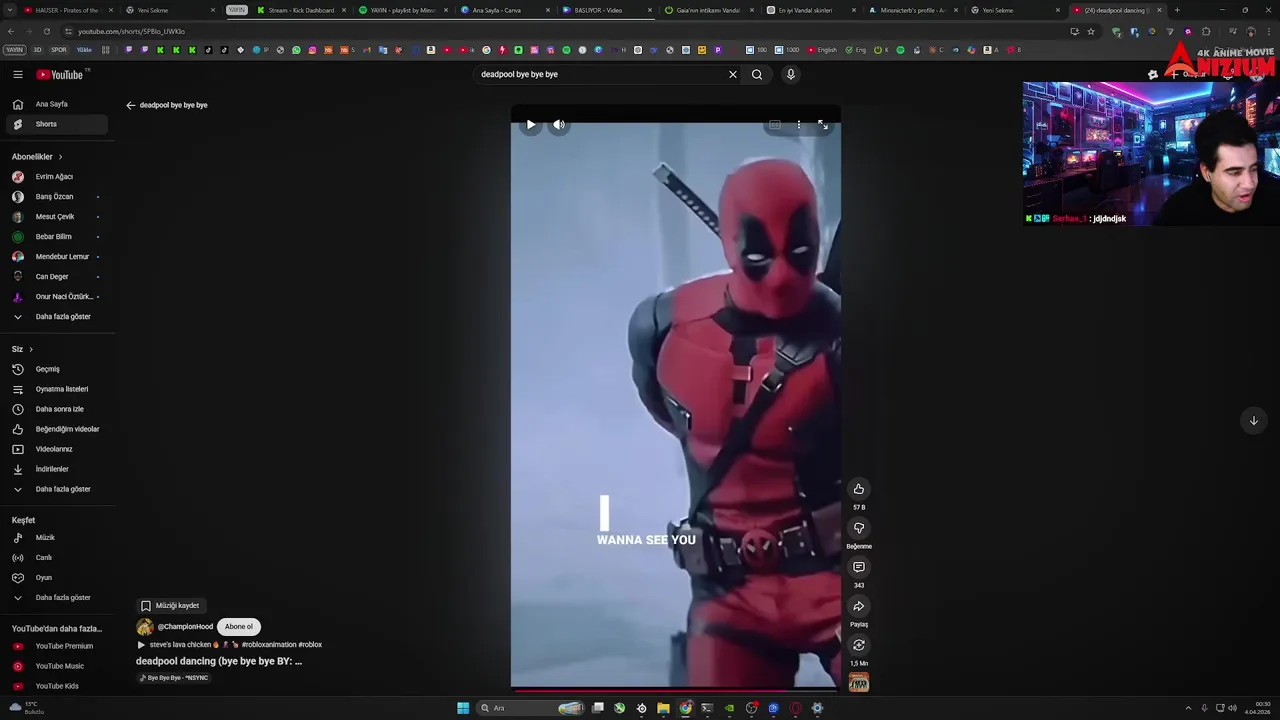Image resolution: width=1280 pixels, height=720 pixels.
Task: Play the Deadpool short
Action: (531, 125)
